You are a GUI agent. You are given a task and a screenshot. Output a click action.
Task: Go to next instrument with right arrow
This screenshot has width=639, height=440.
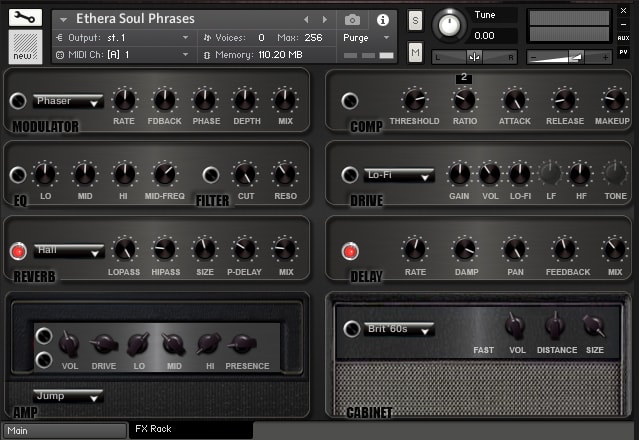pyautogui.click(x=324, y=19)
